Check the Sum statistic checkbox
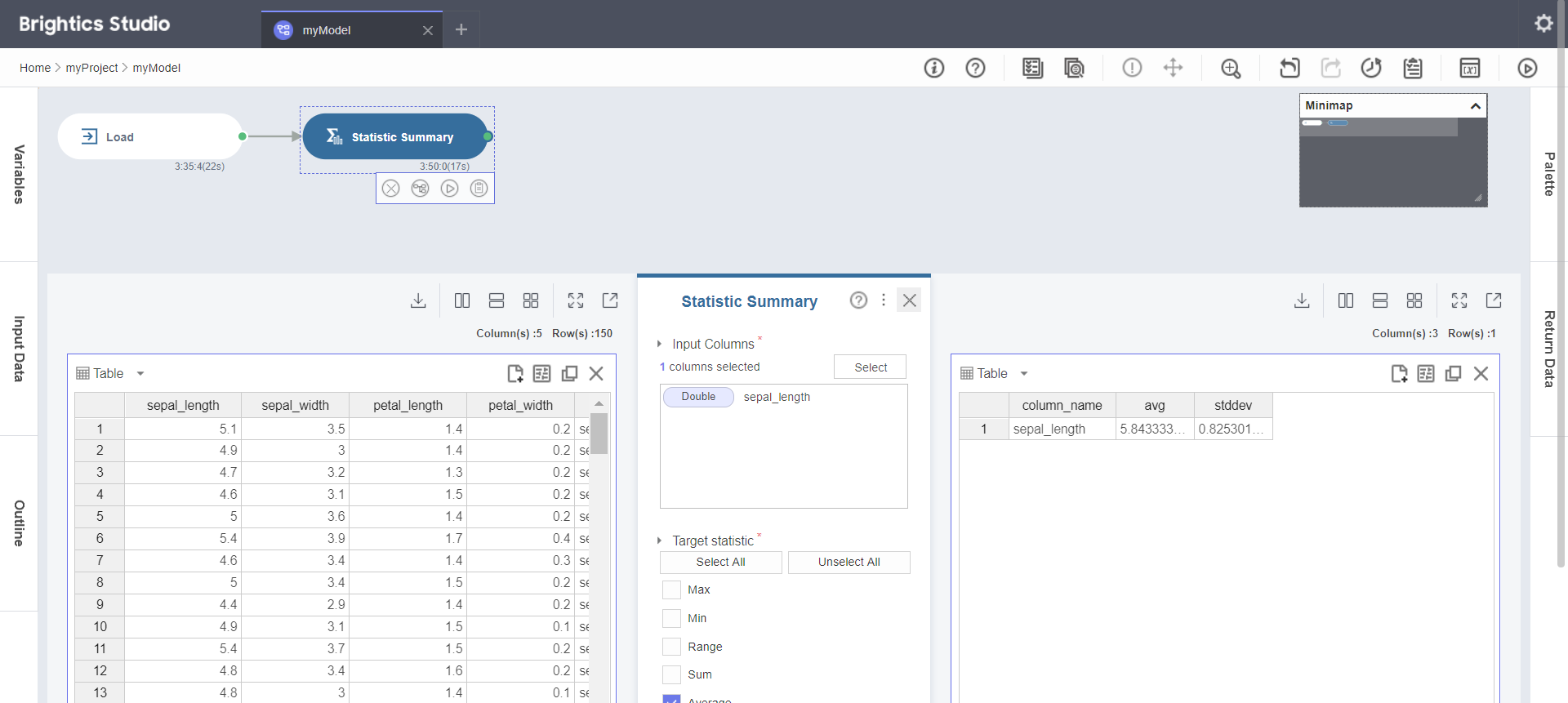This screenshot has width=1568, height=703. pos(671,674)
